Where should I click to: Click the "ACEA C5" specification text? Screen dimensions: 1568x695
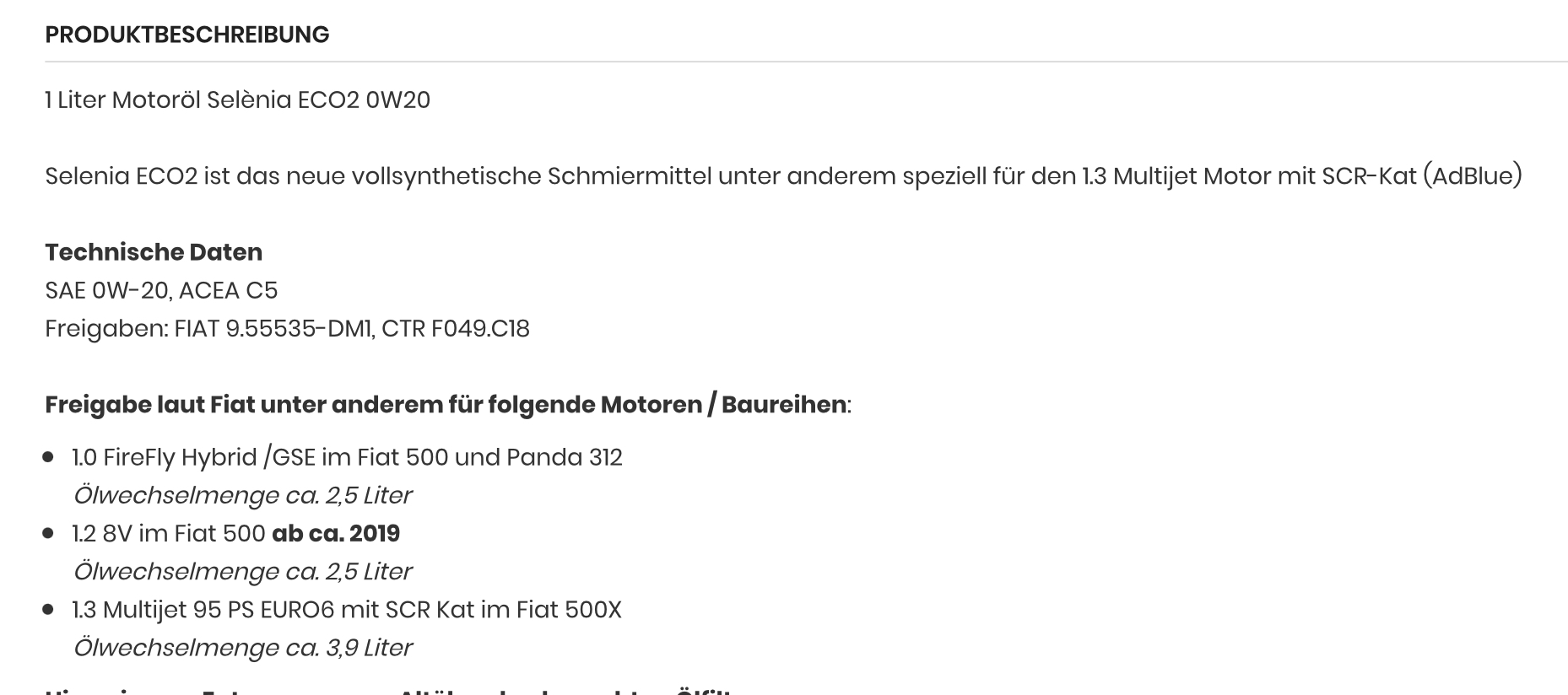point(228,290)
